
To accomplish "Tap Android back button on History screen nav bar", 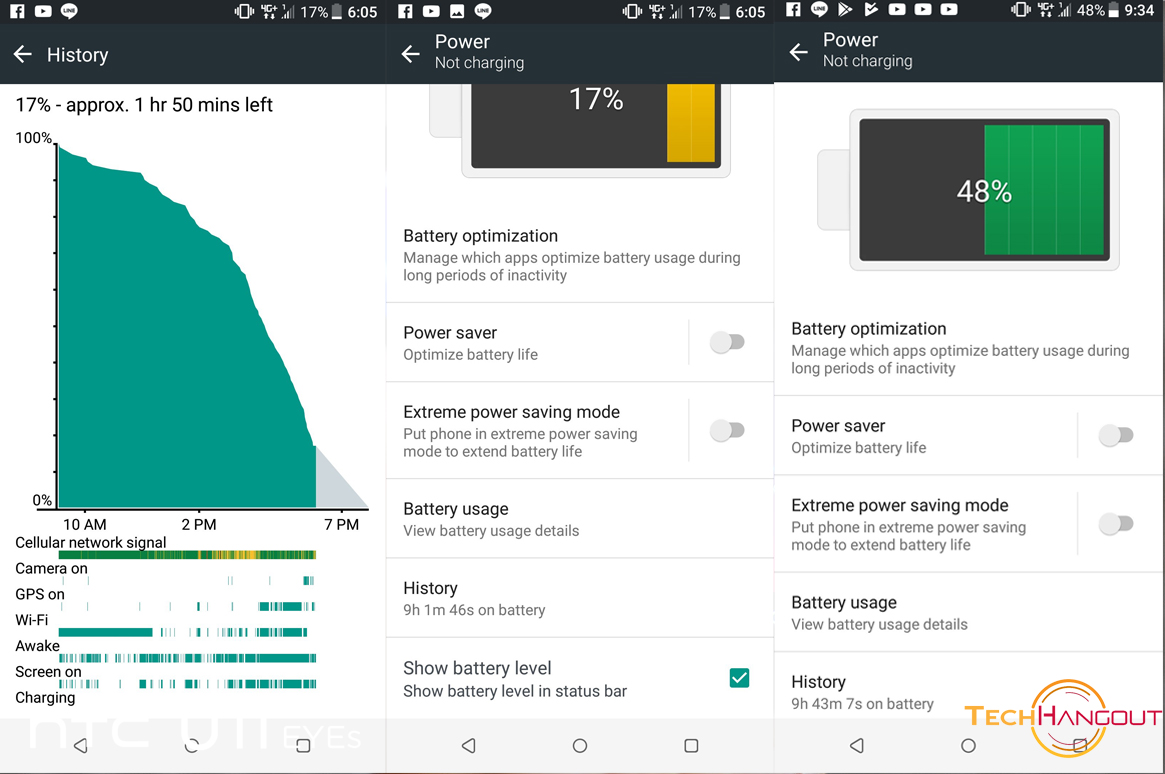I will coord(81,745).
